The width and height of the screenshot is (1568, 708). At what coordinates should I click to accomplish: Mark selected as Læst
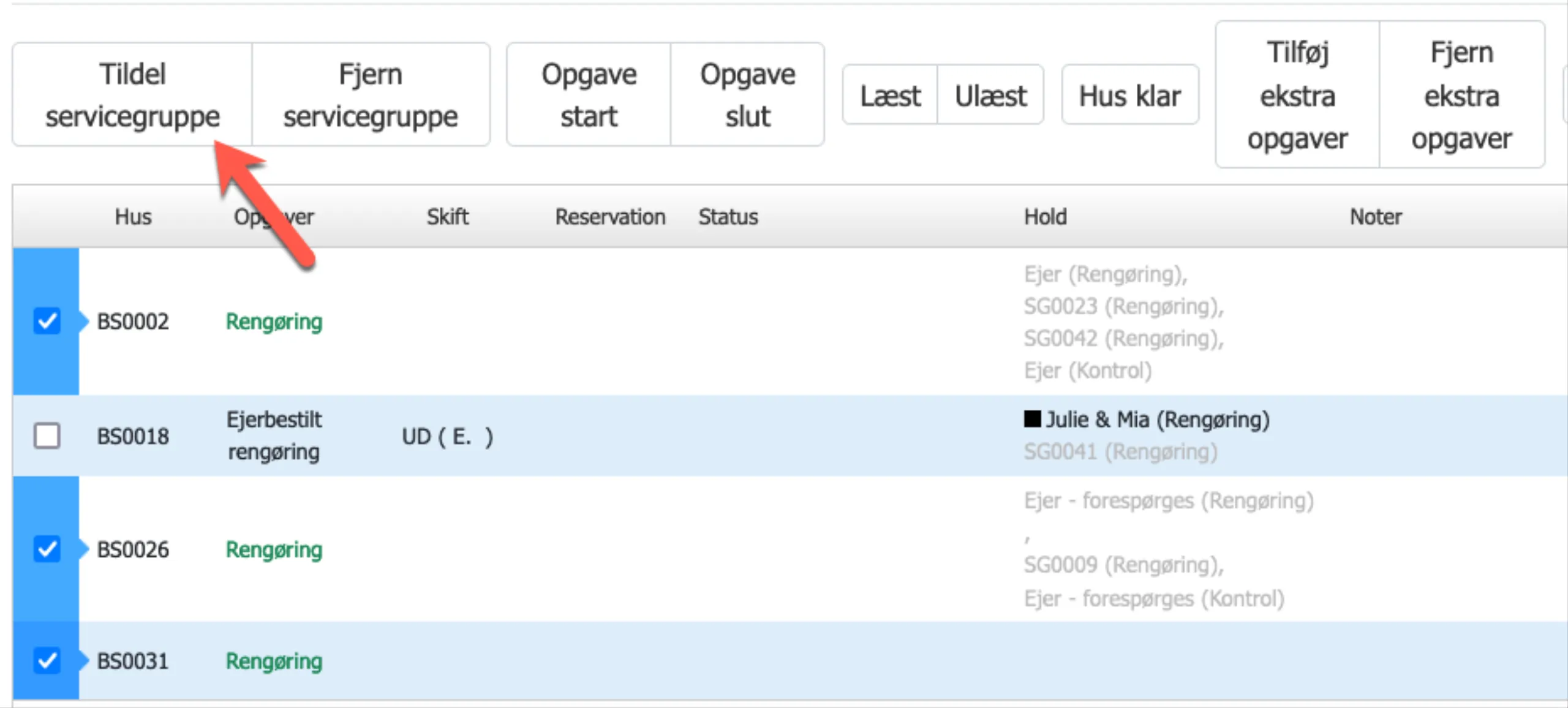click(890, 96)
